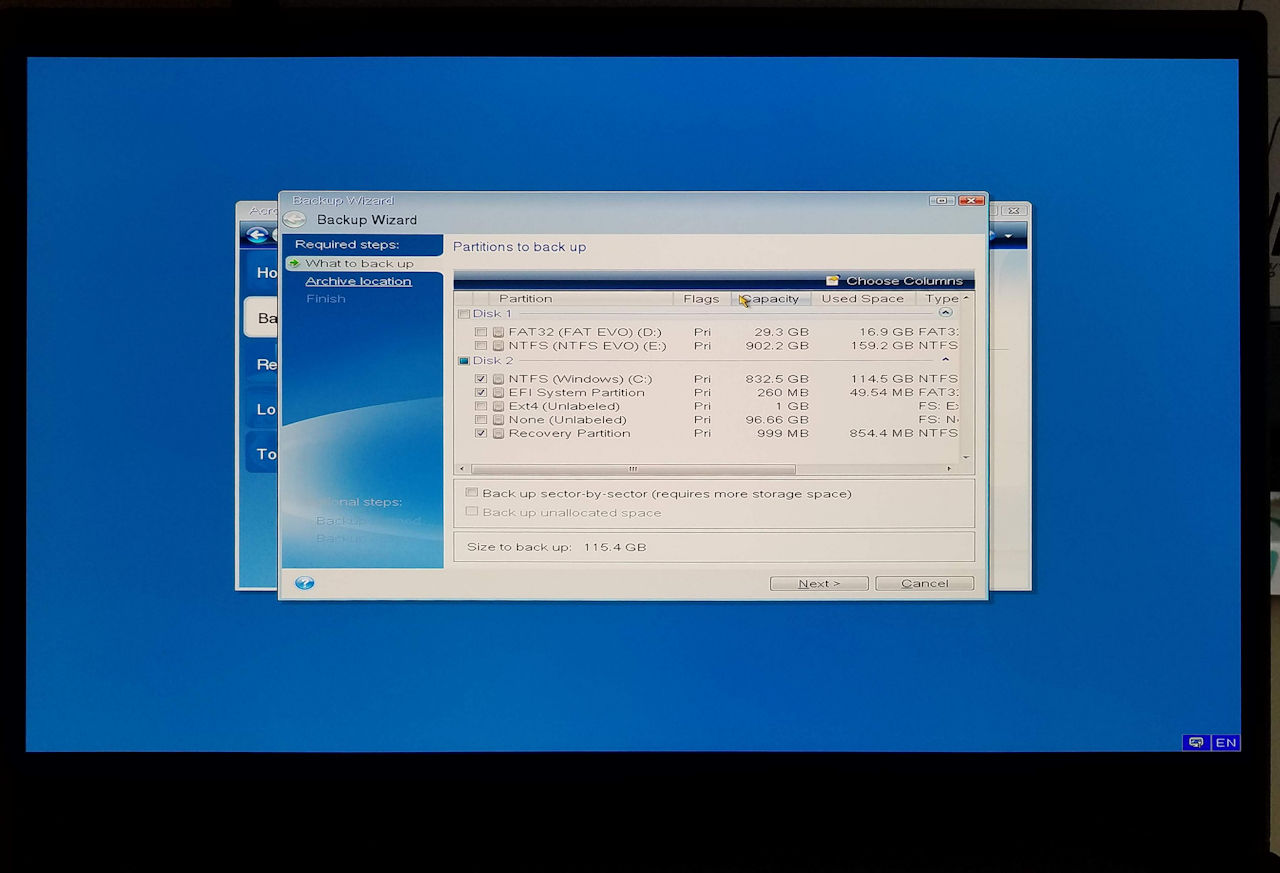
Task: Click the grey back arrow in Backup Wizard header
Action: click(293, 220)
